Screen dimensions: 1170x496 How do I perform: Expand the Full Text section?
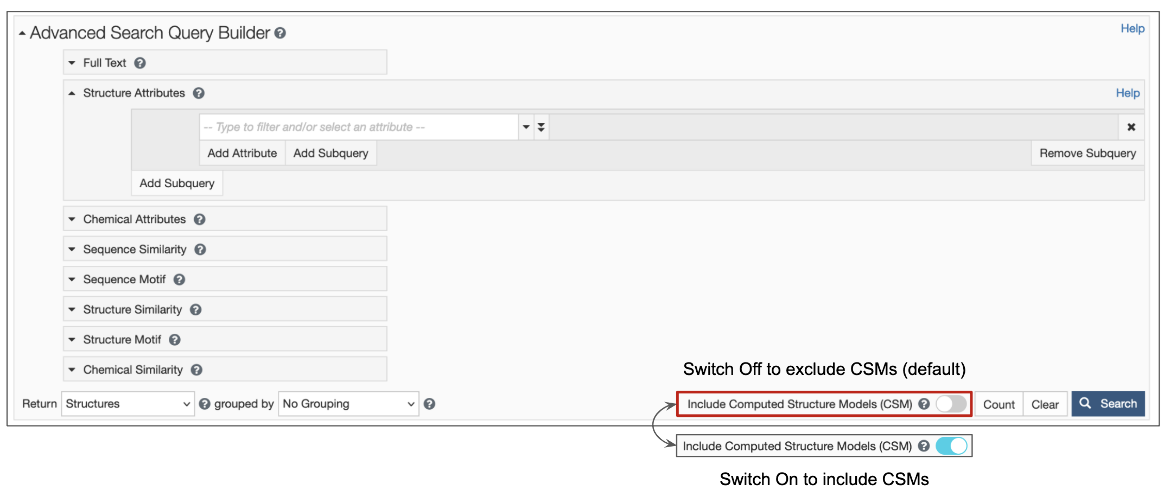[x=72, y=63]
